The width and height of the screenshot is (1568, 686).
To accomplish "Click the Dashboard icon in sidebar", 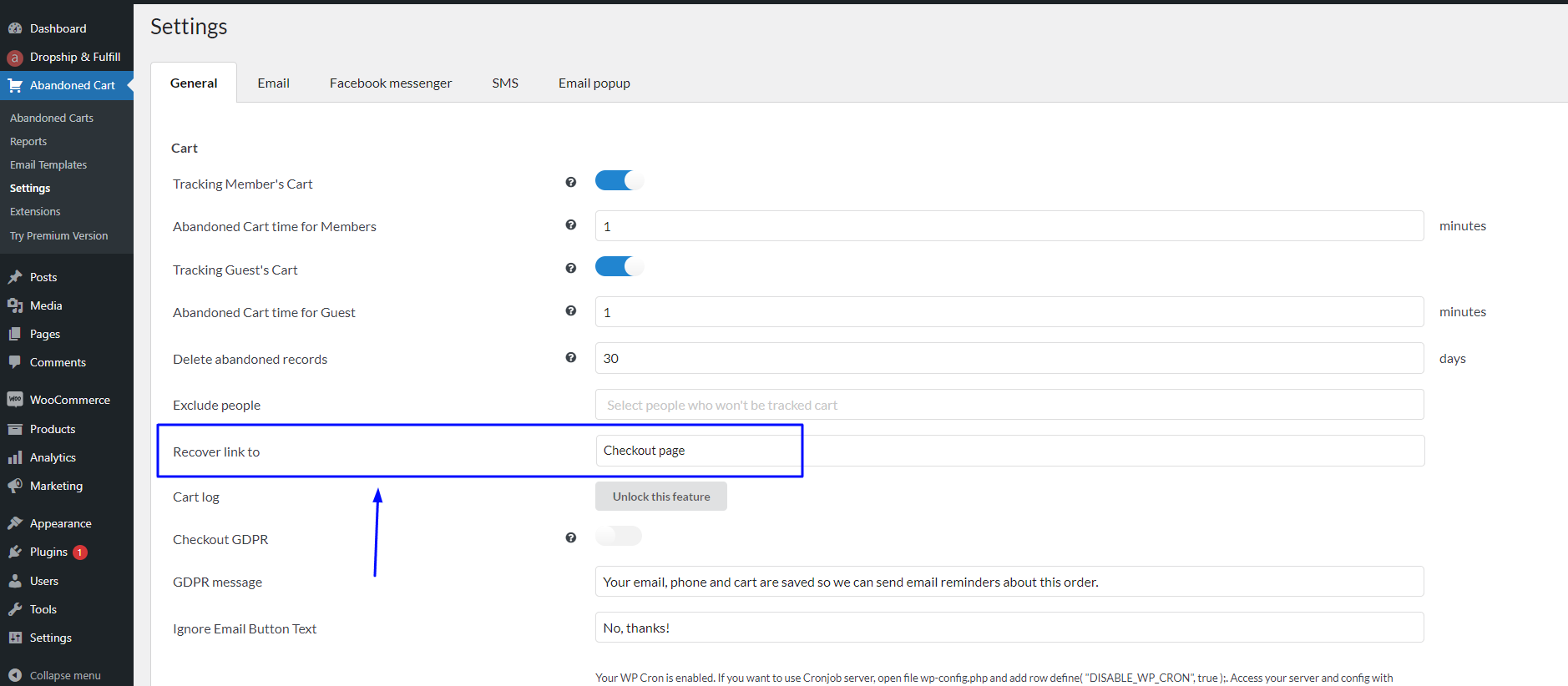I will [x=15, y=28].
